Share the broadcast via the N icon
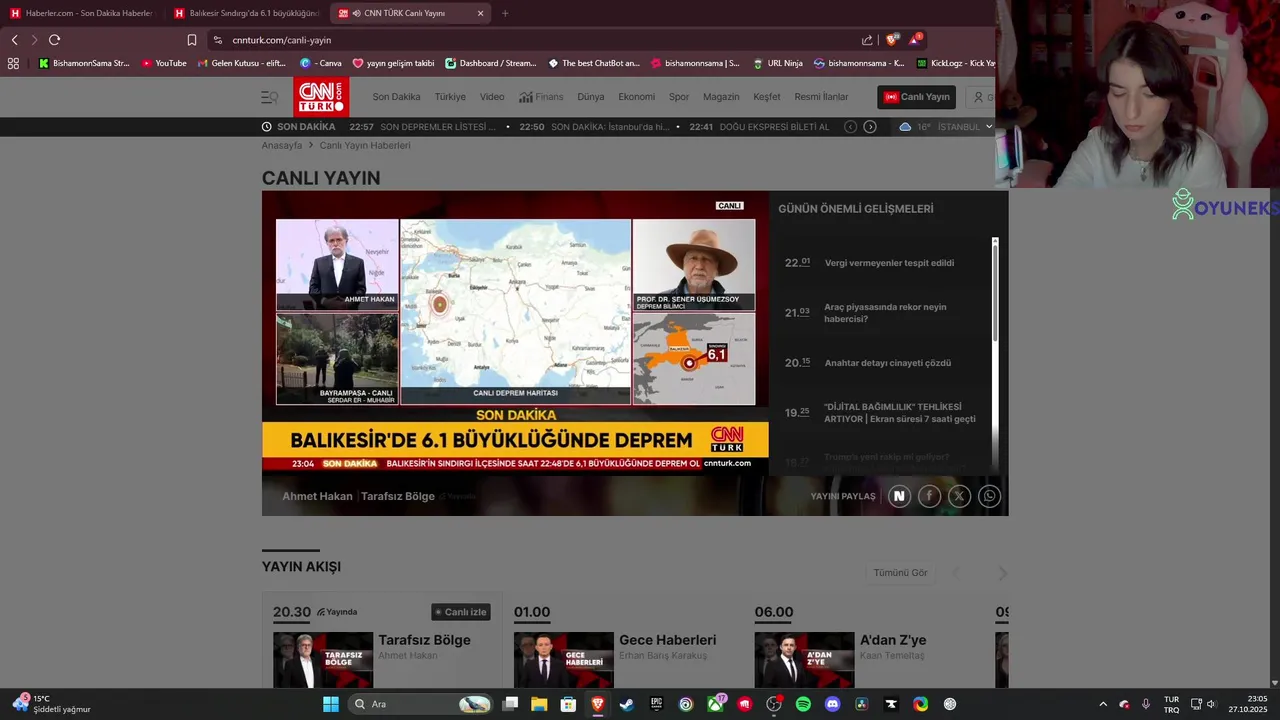The image size is (1280, 720). coord(899,496)
